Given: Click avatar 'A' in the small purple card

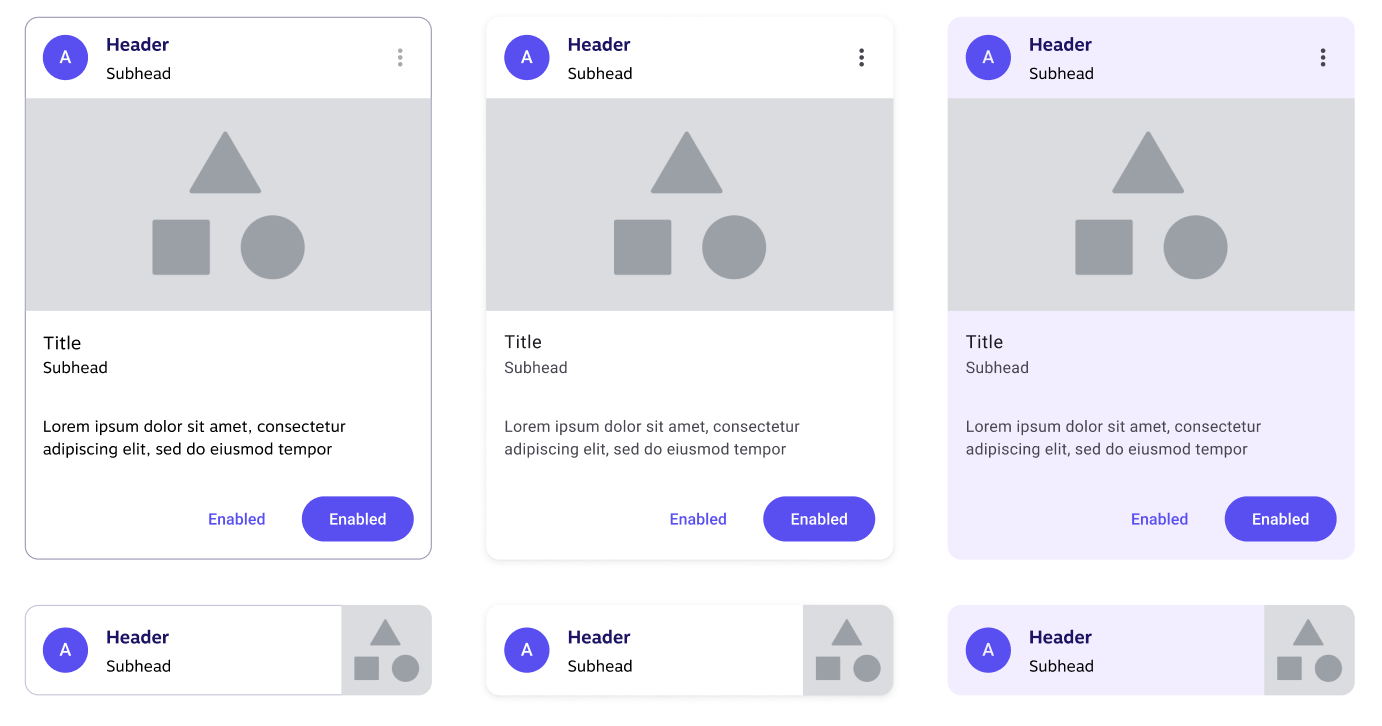Looking at the screenshot, I should 988,650.
